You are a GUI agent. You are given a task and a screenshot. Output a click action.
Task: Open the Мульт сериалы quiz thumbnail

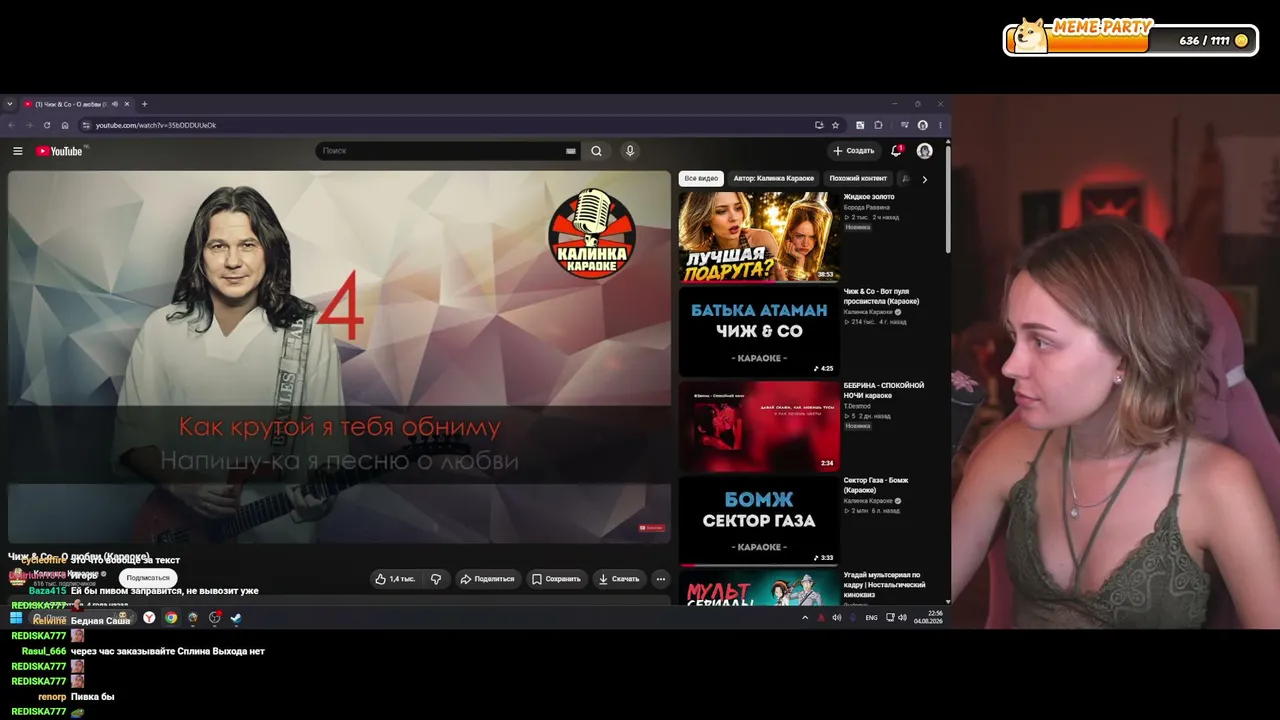(x=759, y=588)
